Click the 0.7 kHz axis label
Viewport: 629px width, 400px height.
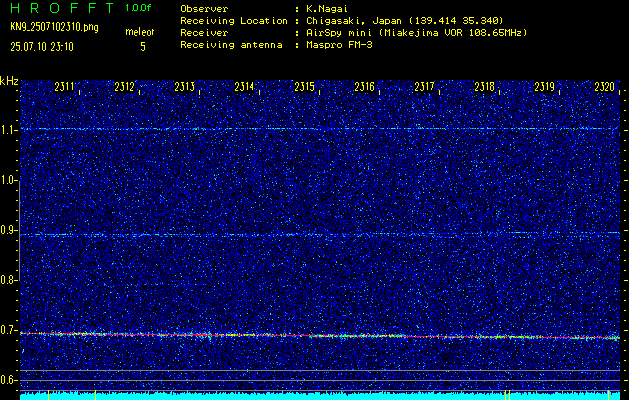(8, 330)
